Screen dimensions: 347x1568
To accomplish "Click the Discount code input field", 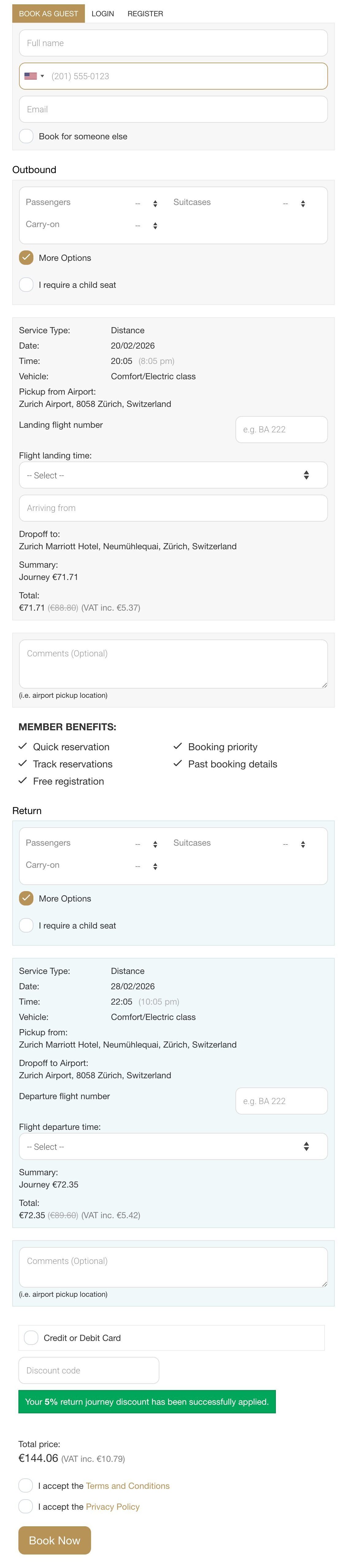I will click(x=89, y=1370).
